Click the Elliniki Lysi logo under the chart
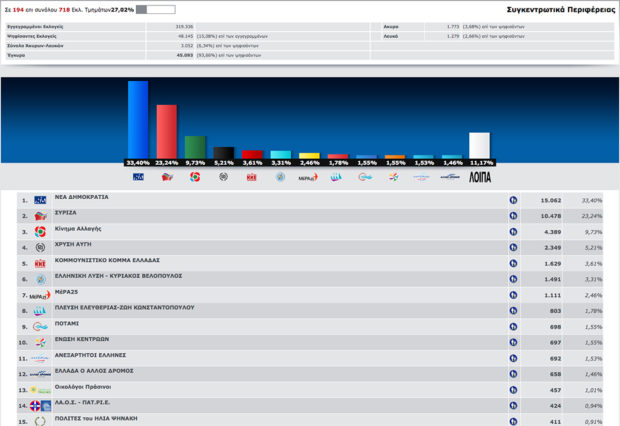This screenshot has width=620, height=426. [280, 177]
